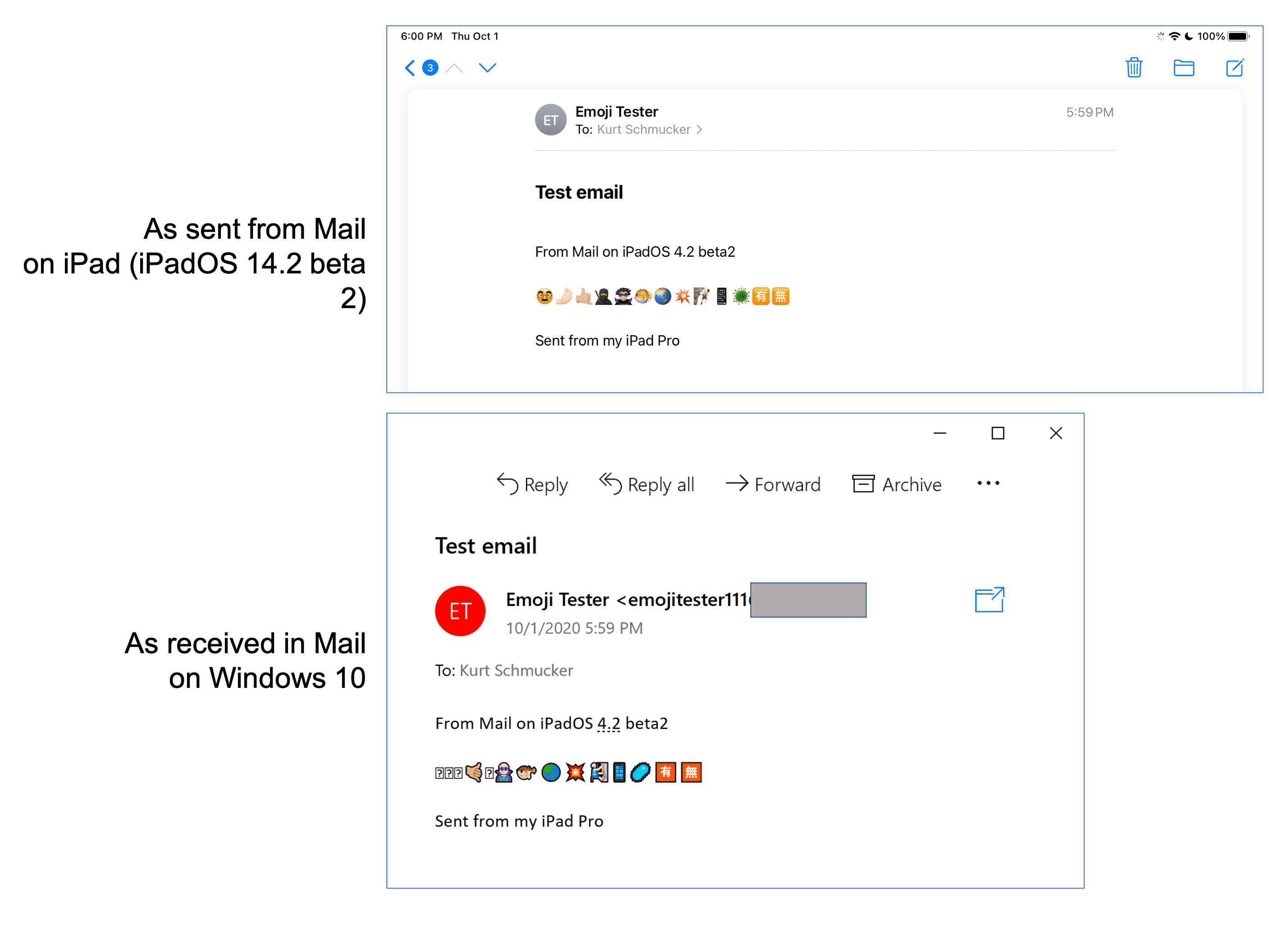Viewport: 1288px width, 937px height.
Task: Click Reply all in the toolbar
Action: pos(646,484)
